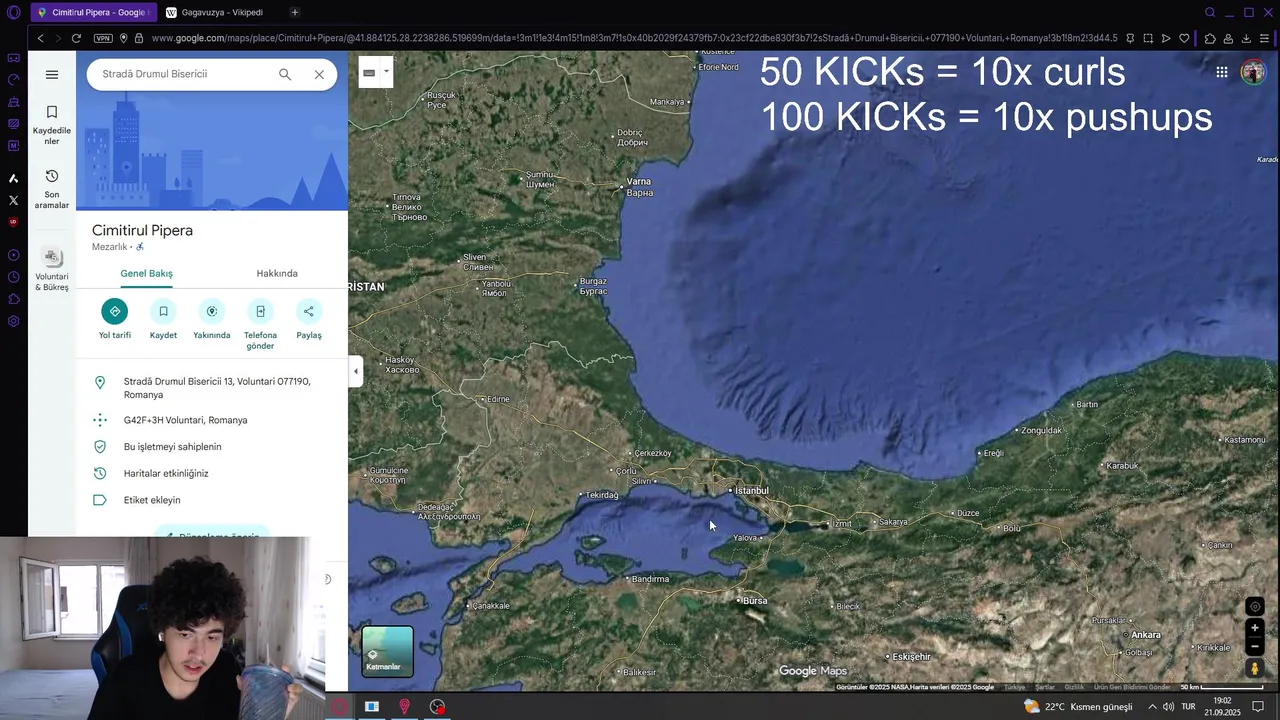Open Son aramalar recent searches

pyautogui.click(x=52, y=189)
